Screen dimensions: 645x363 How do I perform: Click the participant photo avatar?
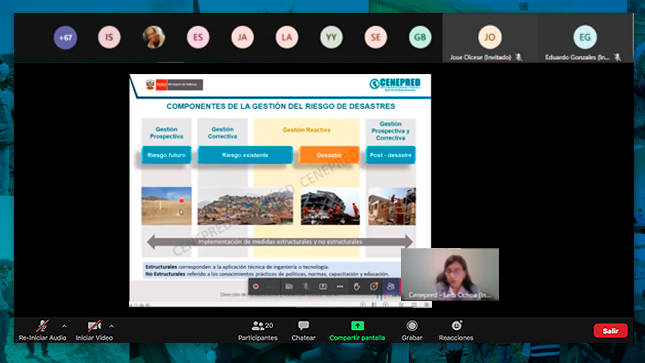point(154,37)
